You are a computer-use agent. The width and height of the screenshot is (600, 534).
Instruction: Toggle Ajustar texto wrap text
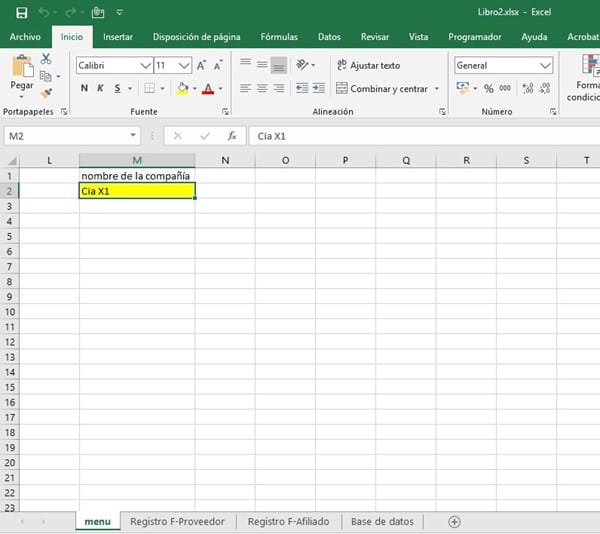click(368, 65)
